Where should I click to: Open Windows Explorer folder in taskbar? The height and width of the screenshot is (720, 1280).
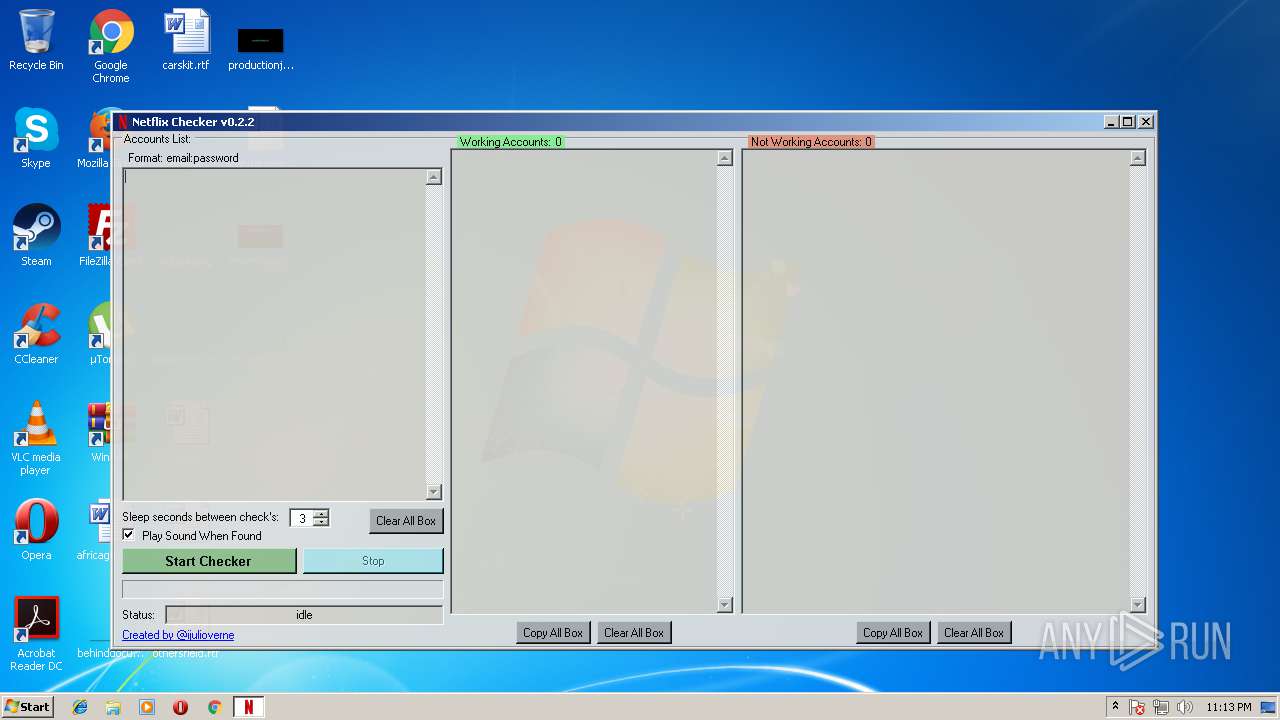click(113, 707)
